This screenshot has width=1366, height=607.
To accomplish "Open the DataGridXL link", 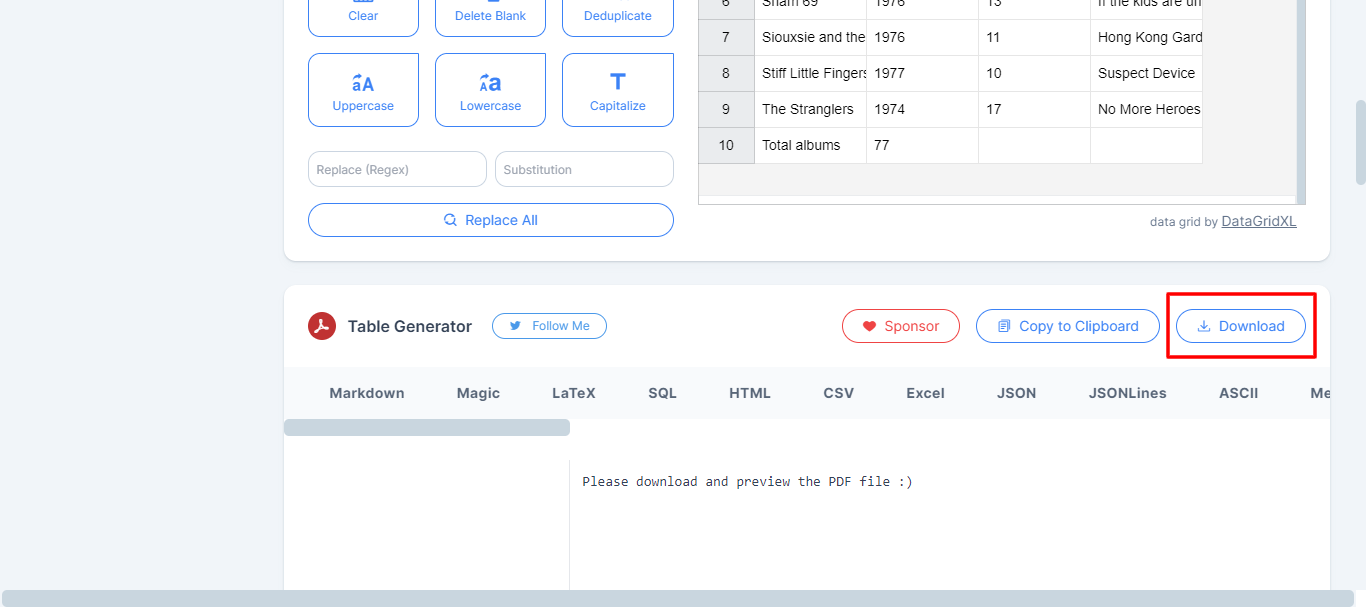I will click(1258, 221).
